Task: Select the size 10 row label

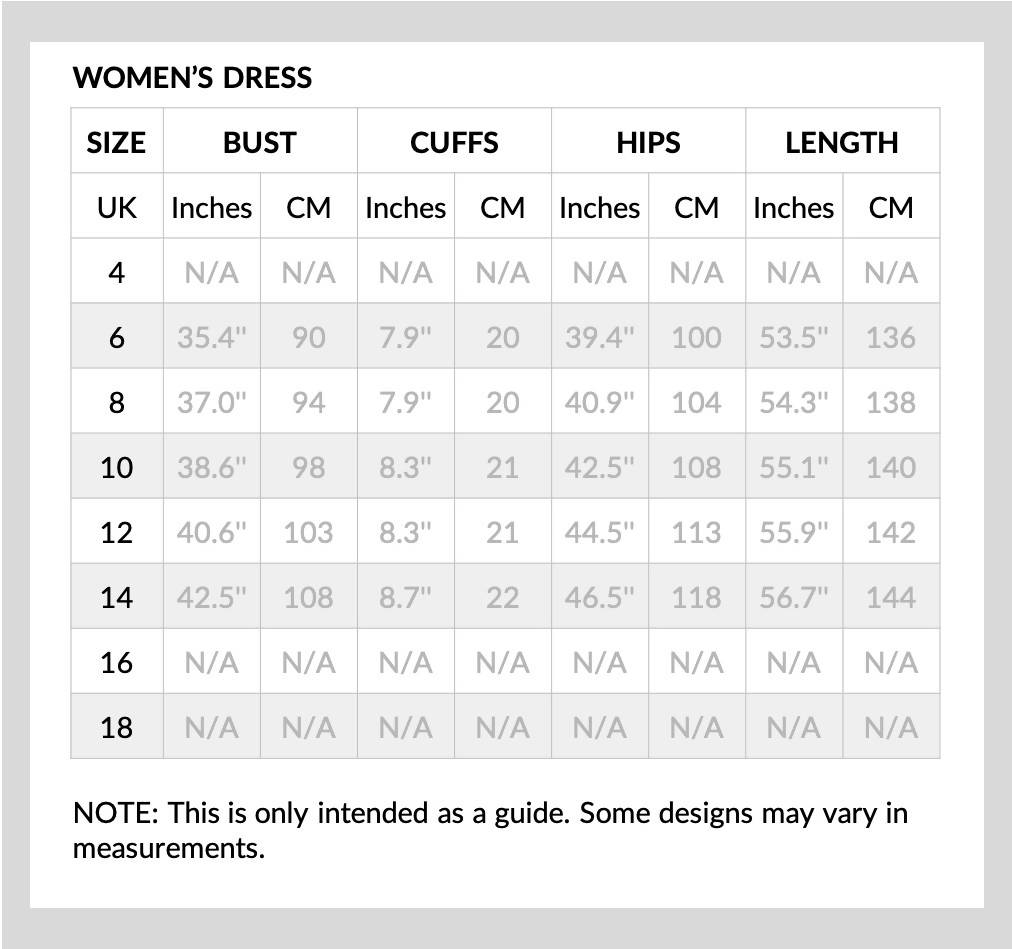Action: [x=116, y=467]
